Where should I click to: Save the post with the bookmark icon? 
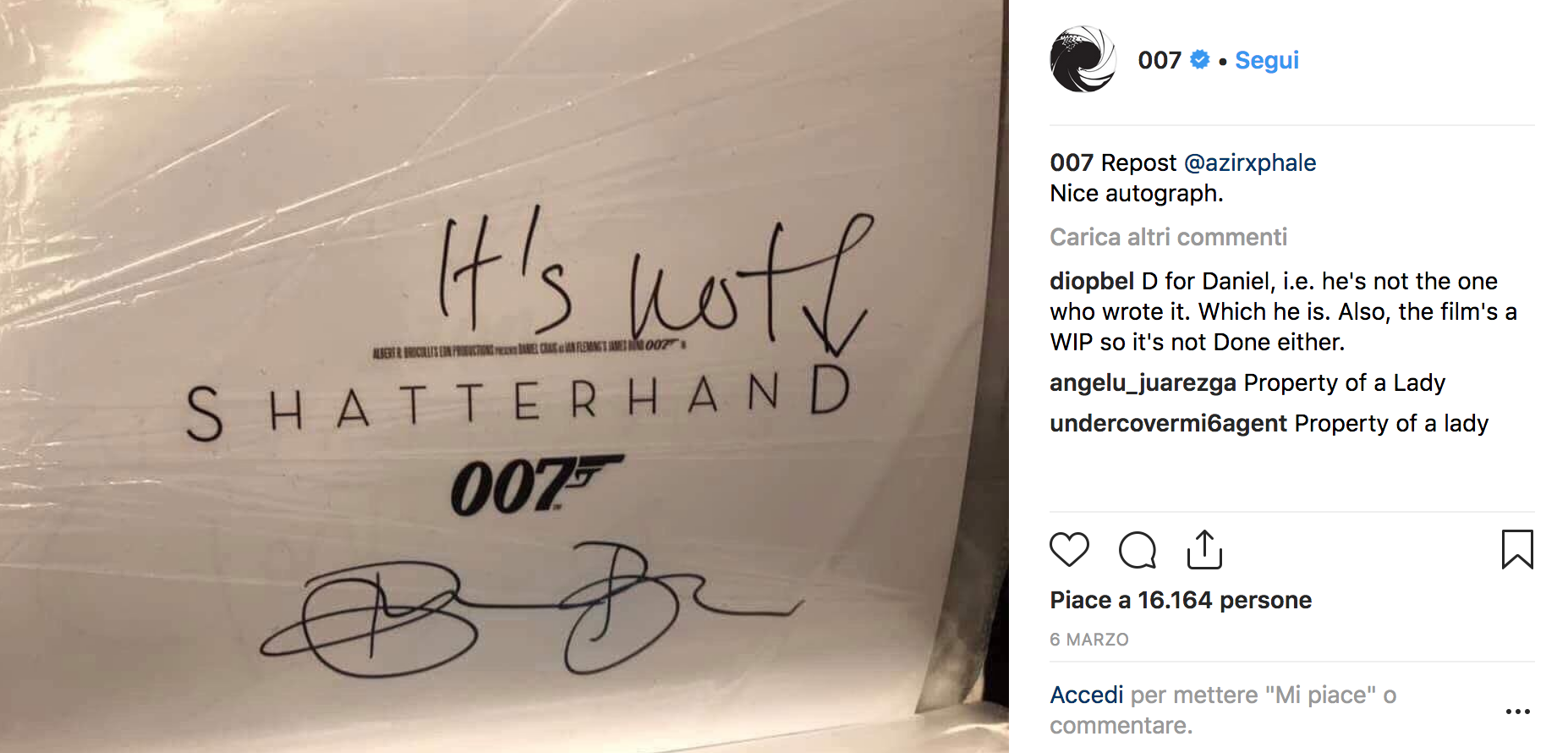(x=1517, y=550)
